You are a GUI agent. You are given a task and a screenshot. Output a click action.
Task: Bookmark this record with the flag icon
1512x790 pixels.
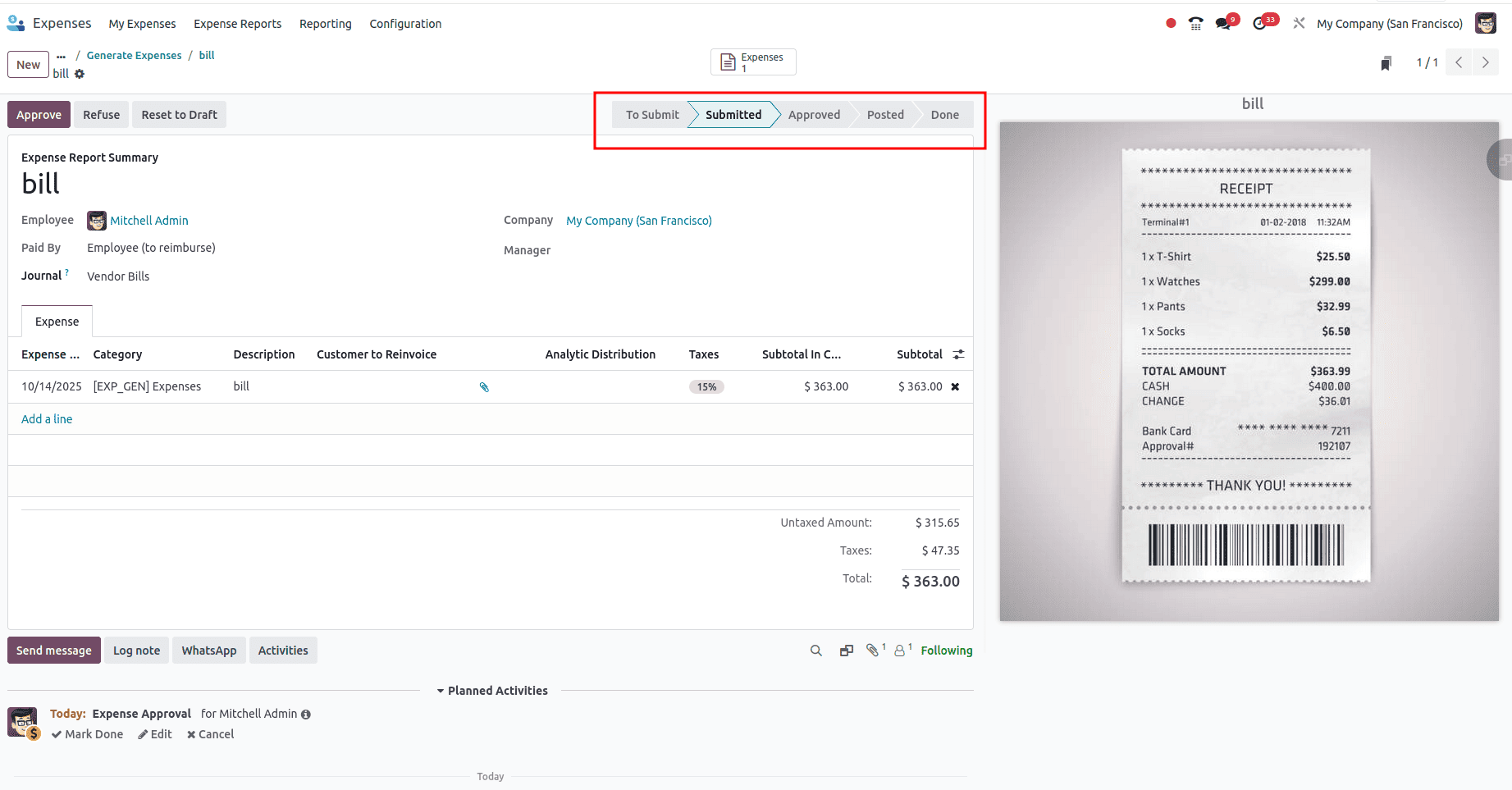tap(1386, 62)
